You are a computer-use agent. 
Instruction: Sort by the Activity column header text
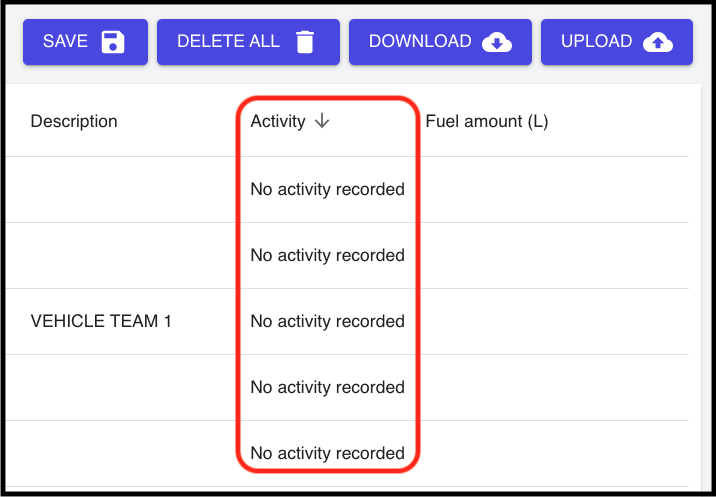pos(278,121)
